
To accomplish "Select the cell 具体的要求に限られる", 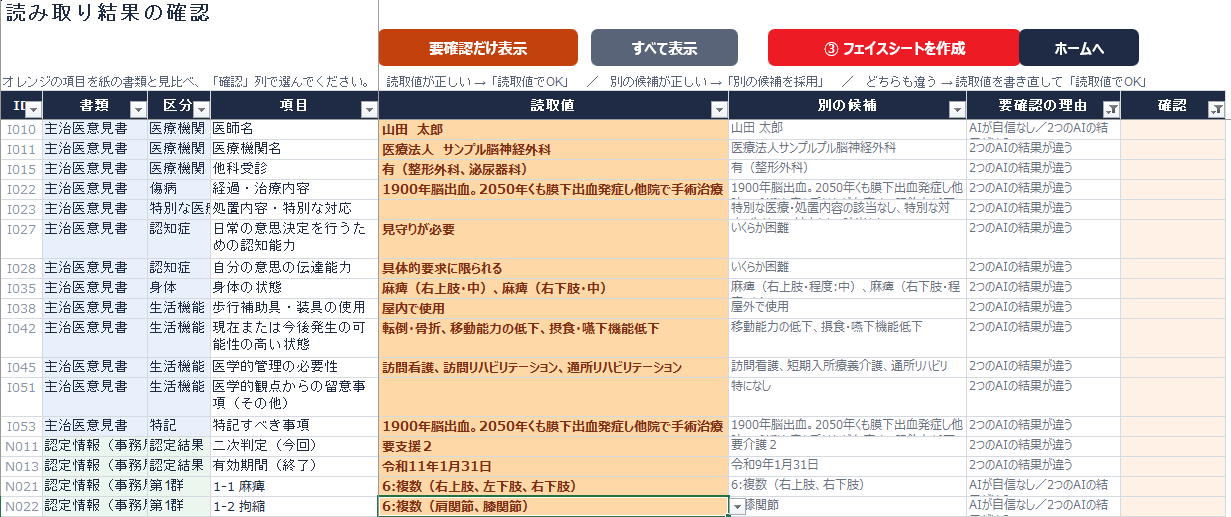I will [x=553, y=268].
